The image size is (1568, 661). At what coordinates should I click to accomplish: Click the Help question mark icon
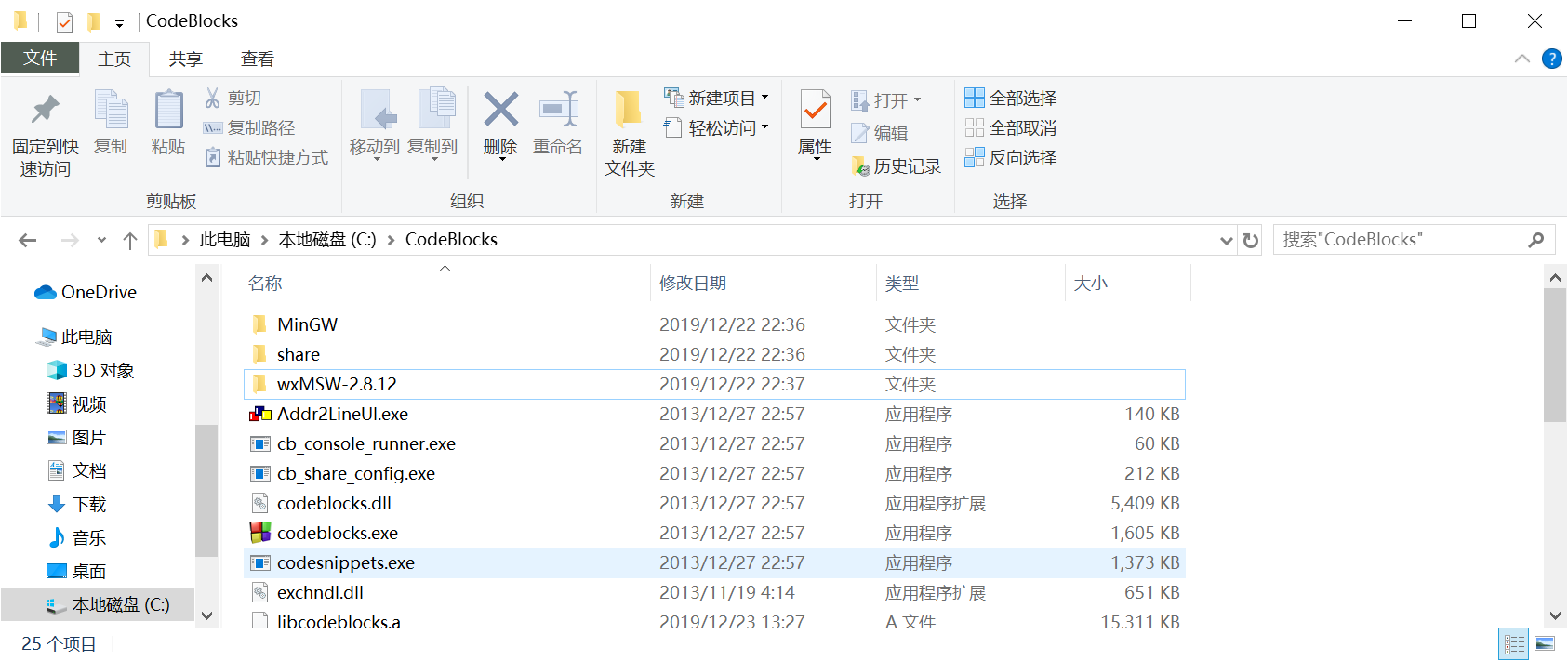point(1551,59)
